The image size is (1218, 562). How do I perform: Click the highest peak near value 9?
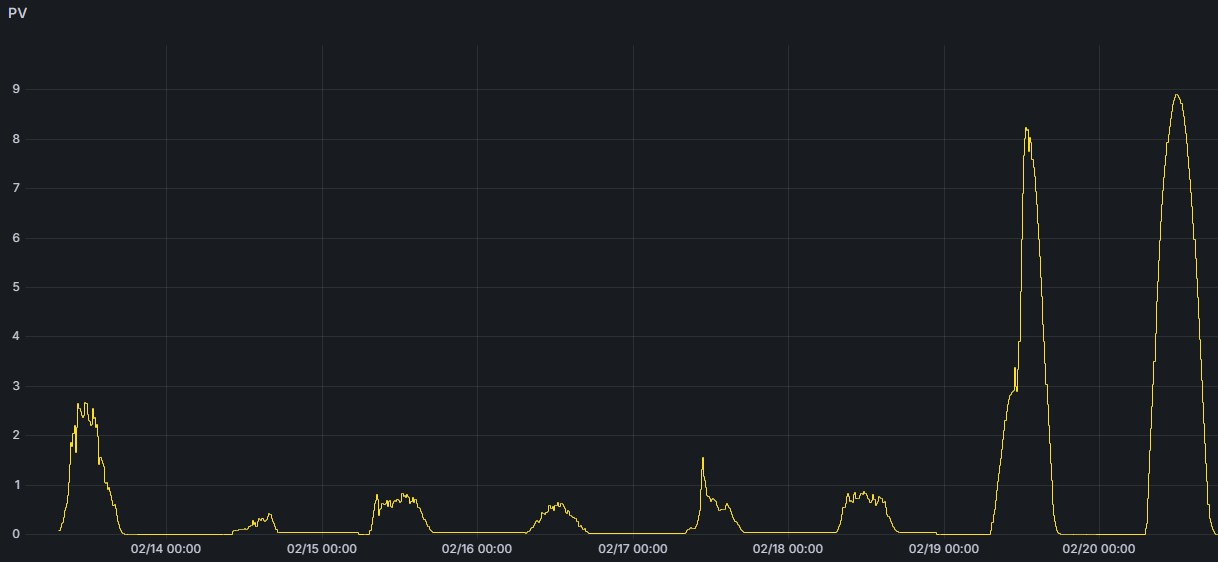point(1176,95)
